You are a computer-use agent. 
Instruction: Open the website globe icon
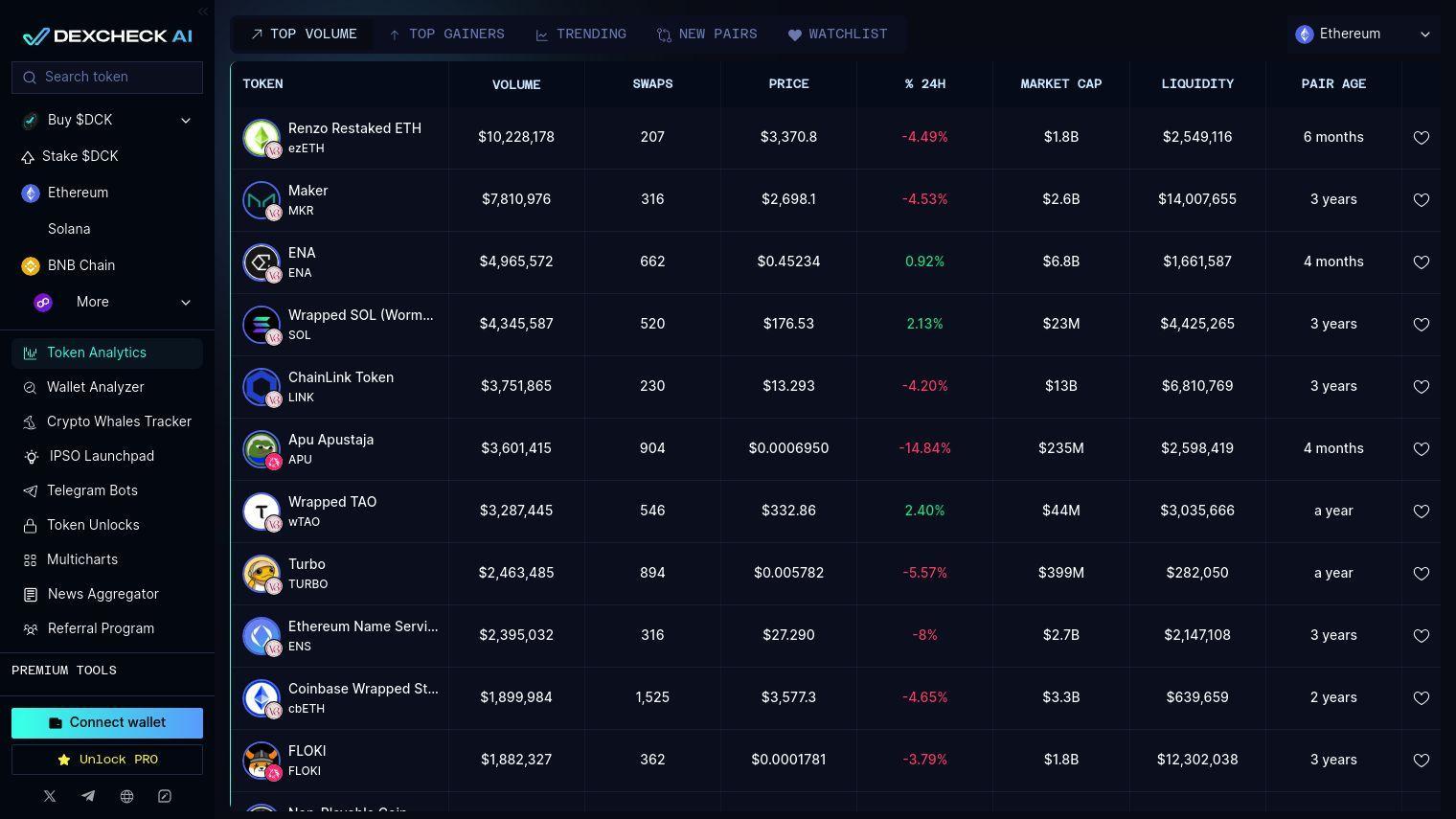pos(126,796)
